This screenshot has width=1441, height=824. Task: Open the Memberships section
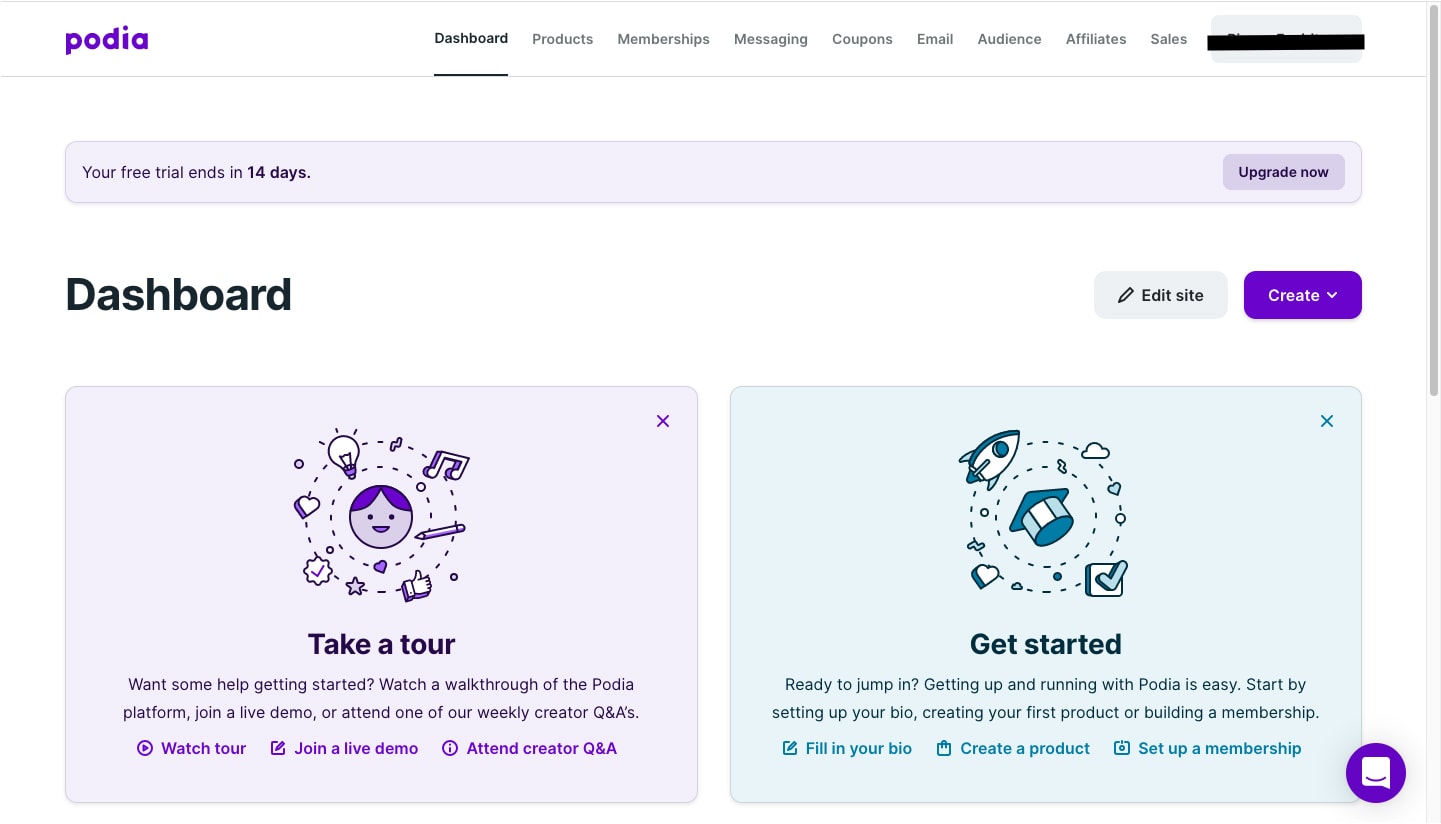click(663, 39)
